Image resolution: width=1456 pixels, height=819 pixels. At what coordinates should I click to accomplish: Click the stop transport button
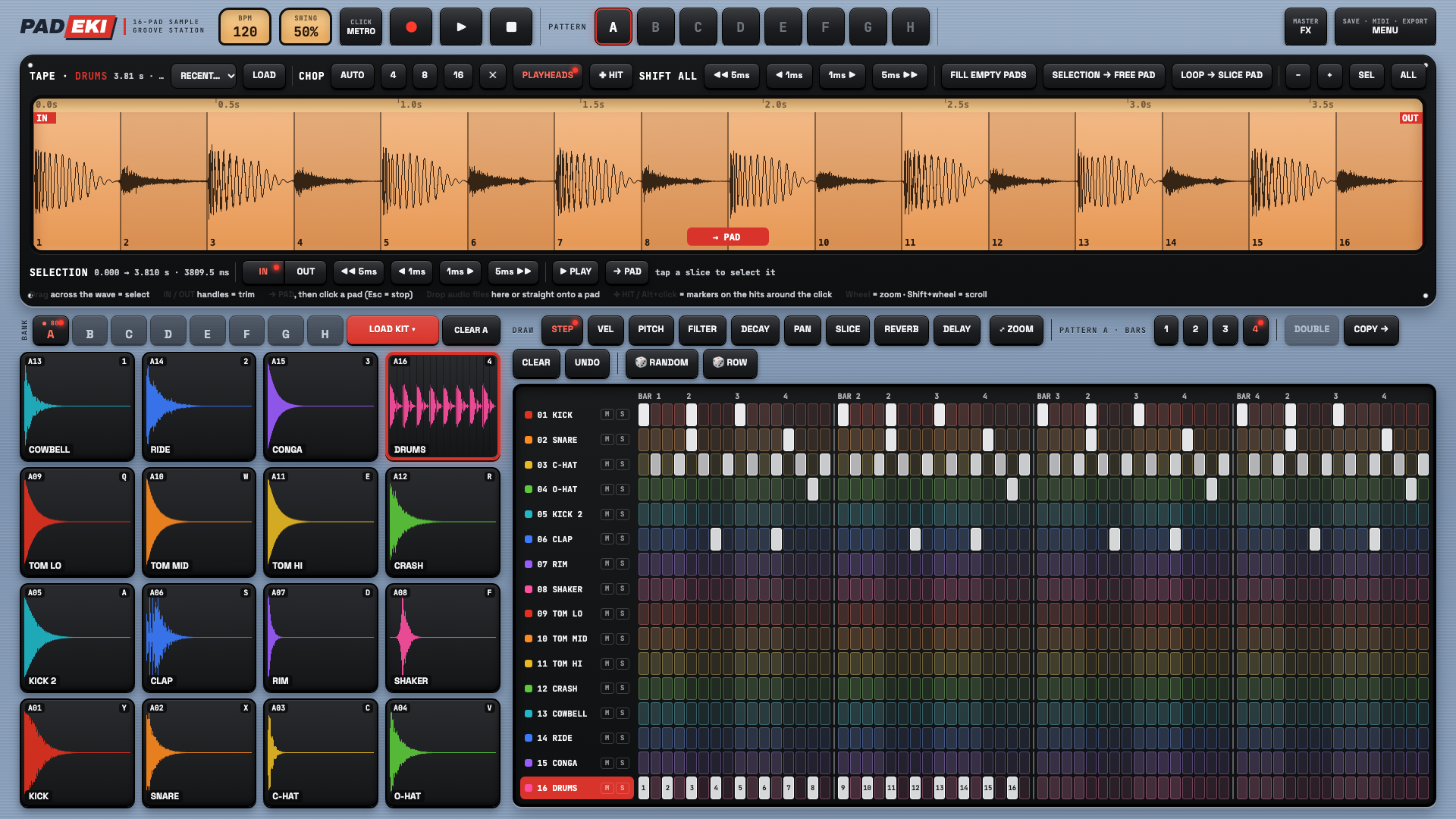(511, 27)
